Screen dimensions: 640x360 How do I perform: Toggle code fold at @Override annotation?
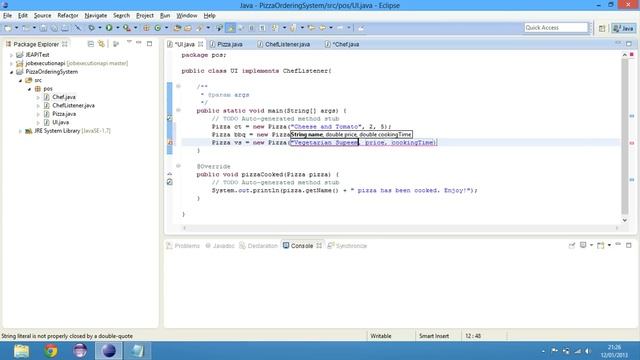[178, 166]
